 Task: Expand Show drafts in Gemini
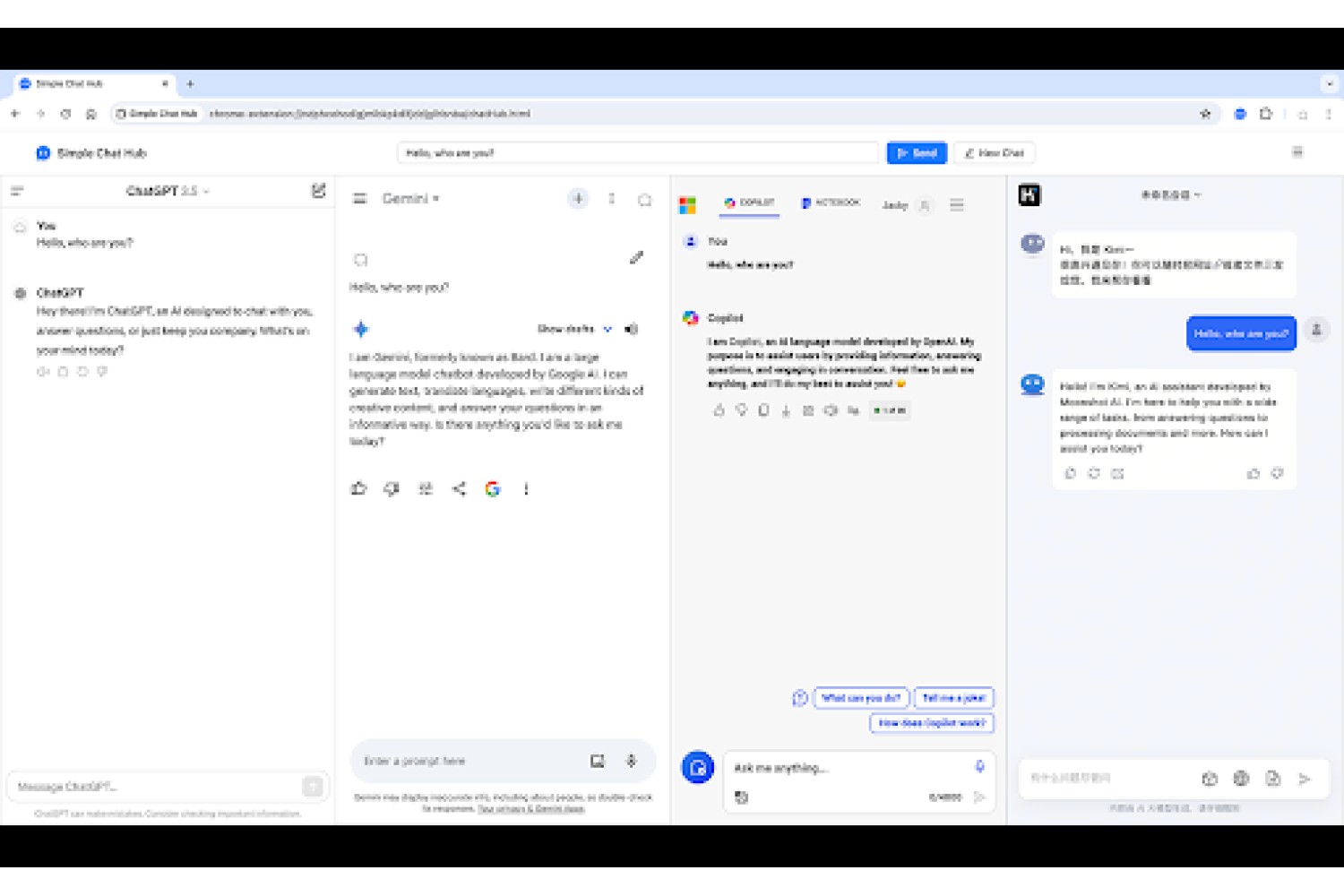574,329
